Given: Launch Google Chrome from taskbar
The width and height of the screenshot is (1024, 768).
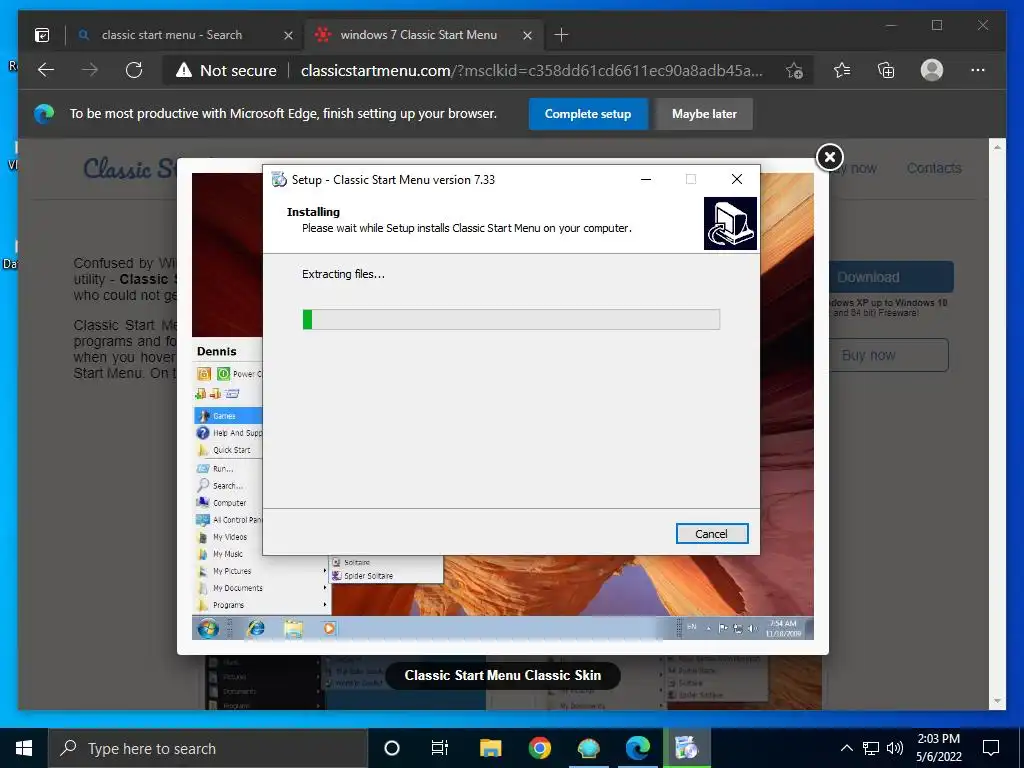Looking at the screenshot, I should click(x=539, y=748).
